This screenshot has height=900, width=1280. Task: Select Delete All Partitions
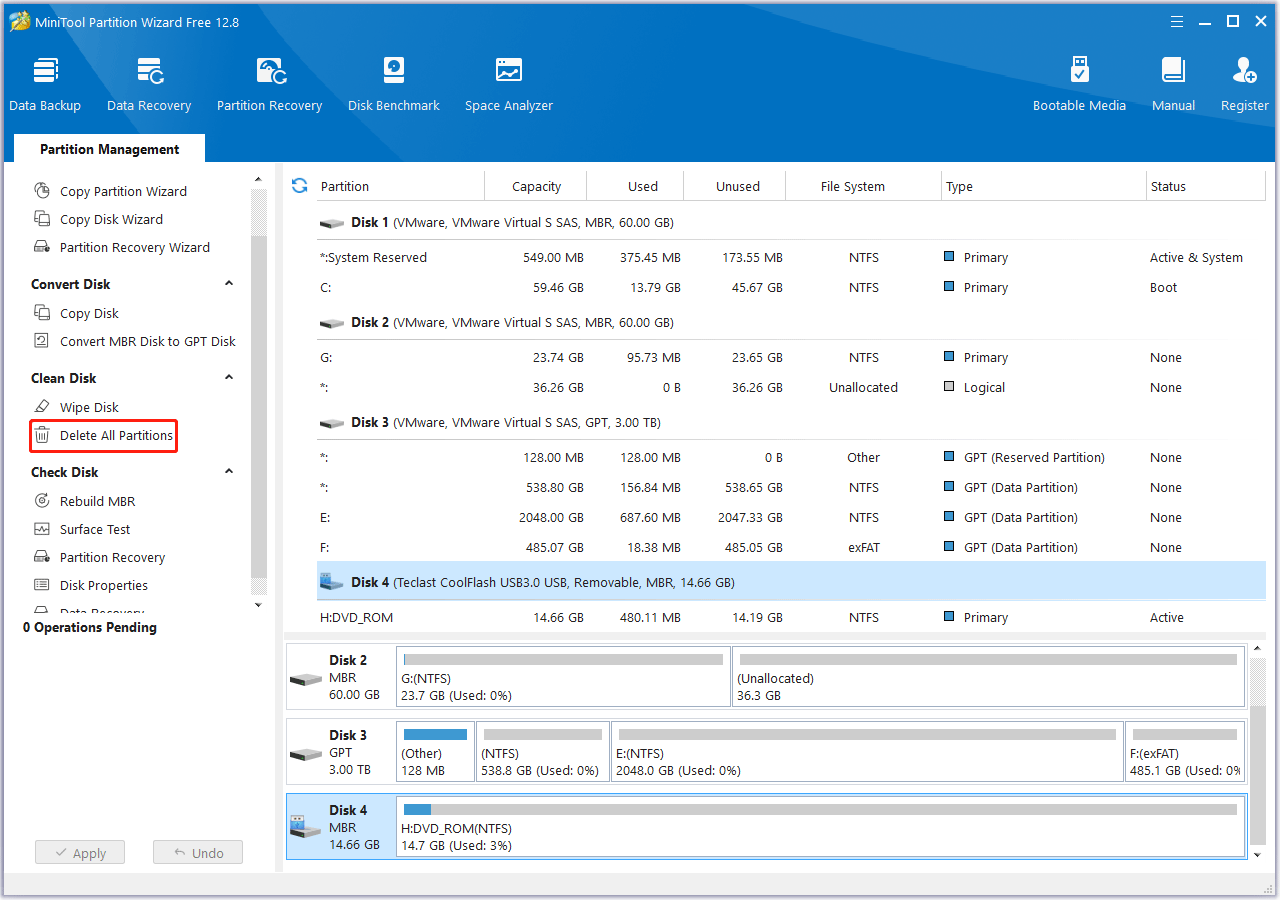116,435
